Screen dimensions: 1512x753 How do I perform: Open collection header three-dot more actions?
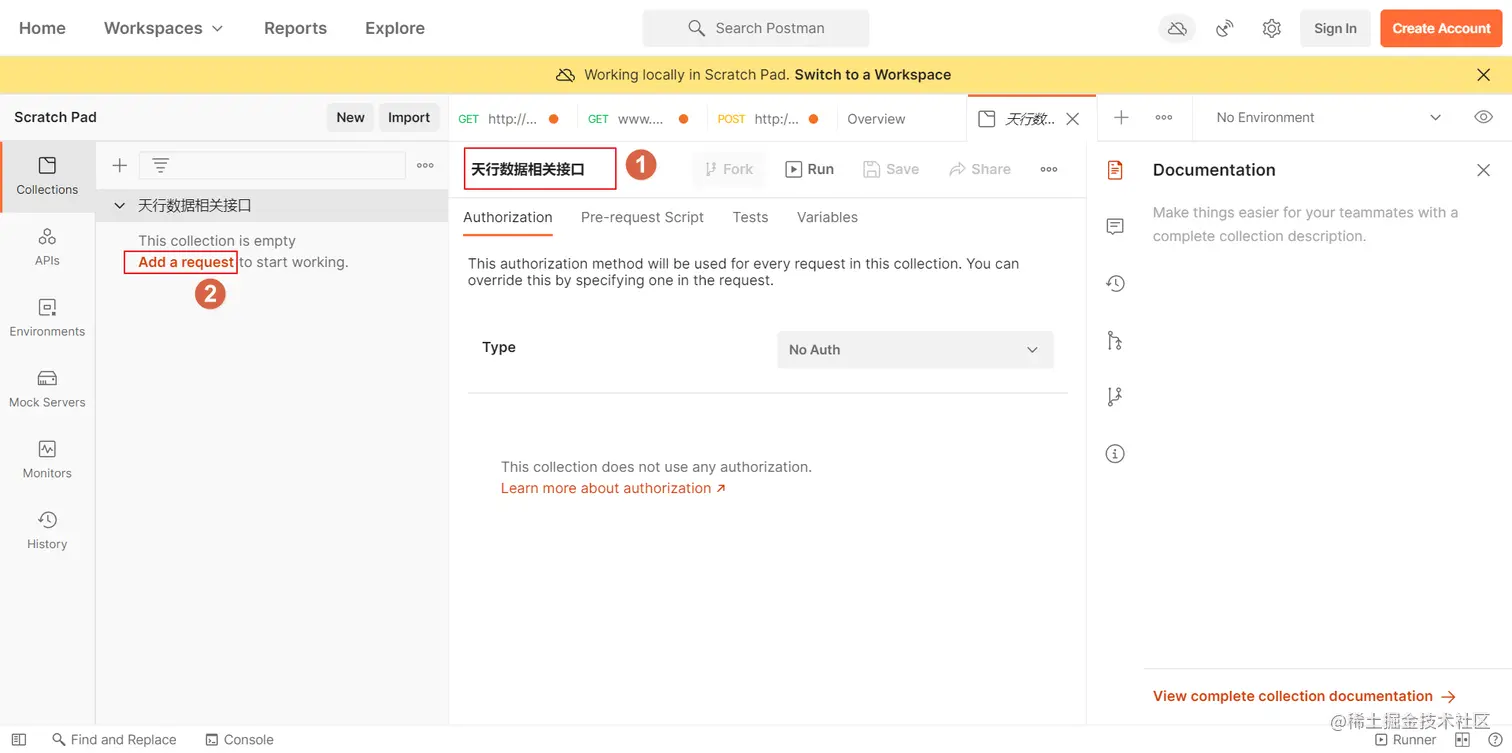tap(1049, 169)
